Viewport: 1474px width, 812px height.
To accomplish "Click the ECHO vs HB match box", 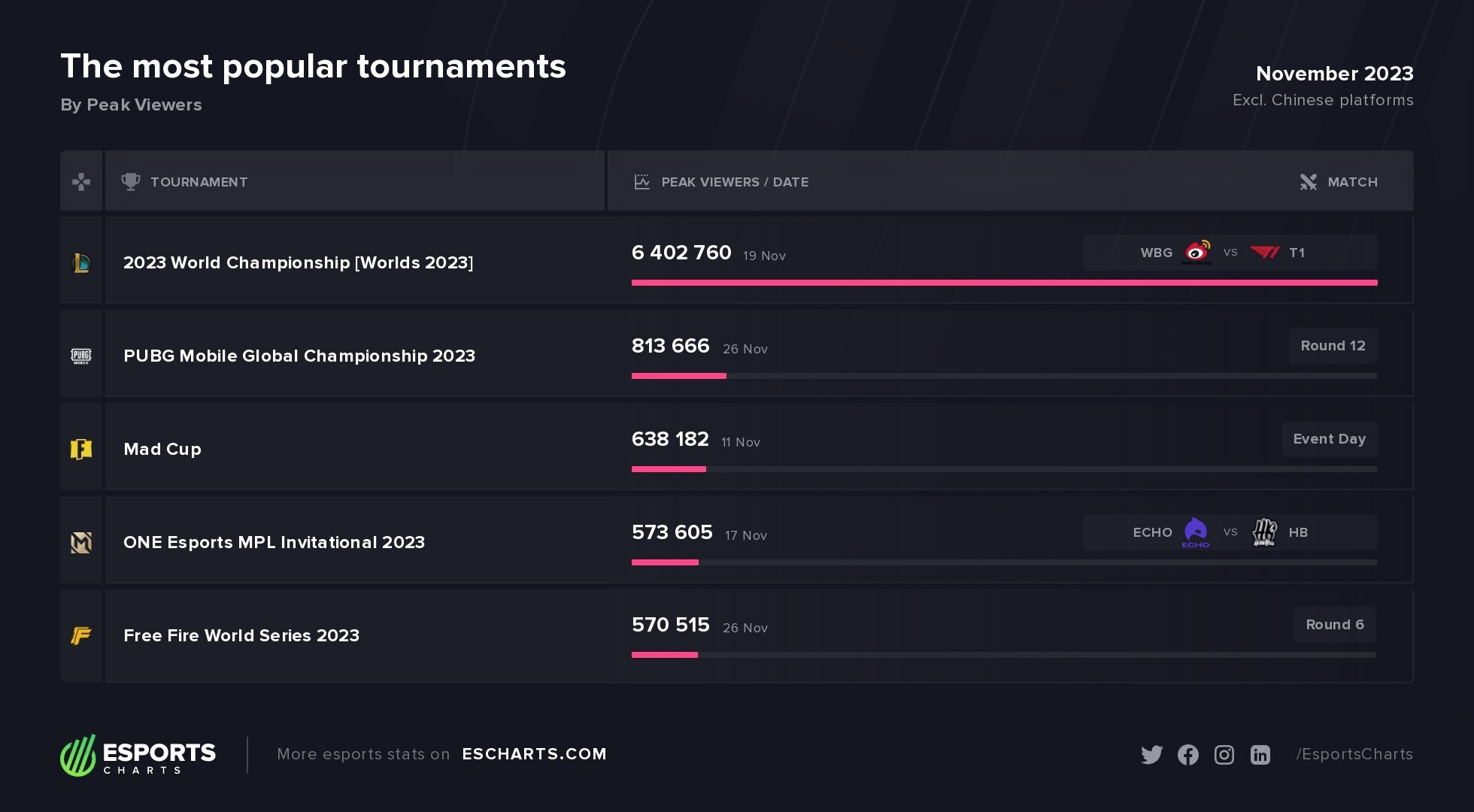I will tap(1230, 532).
